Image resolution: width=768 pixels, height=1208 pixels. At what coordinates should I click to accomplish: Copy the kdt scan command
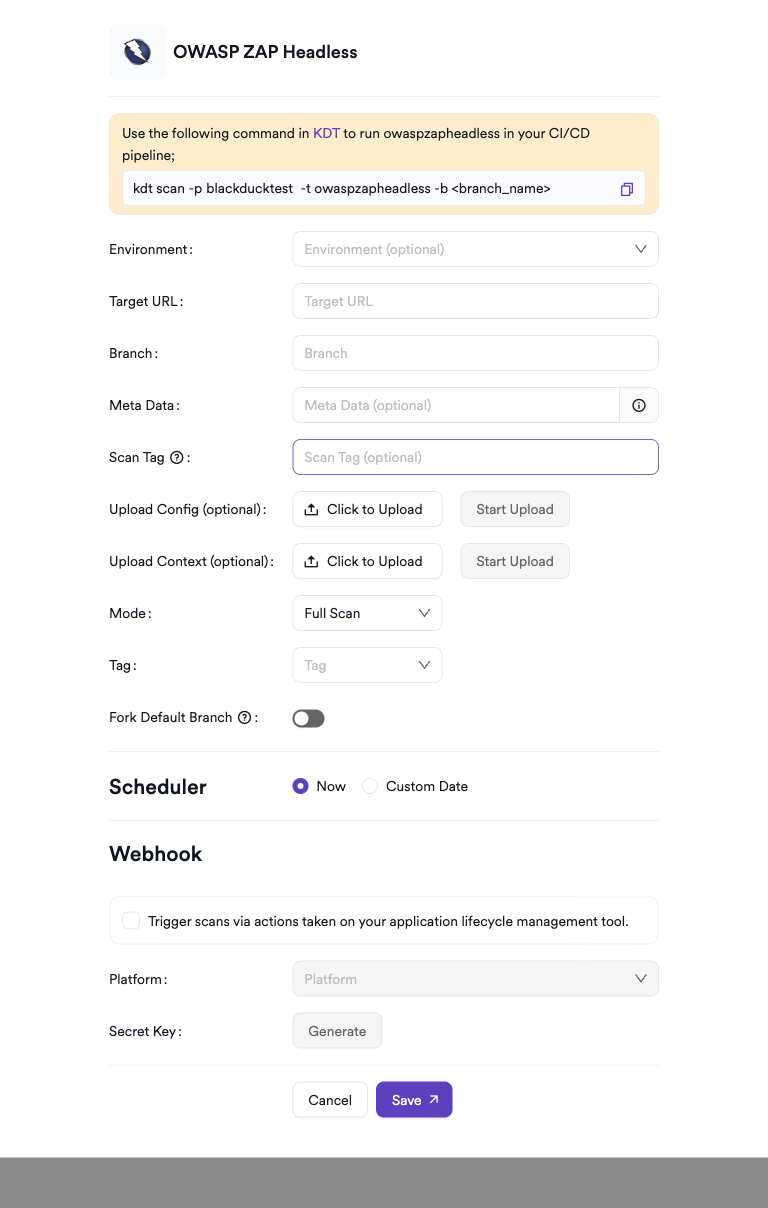point(627,188)
